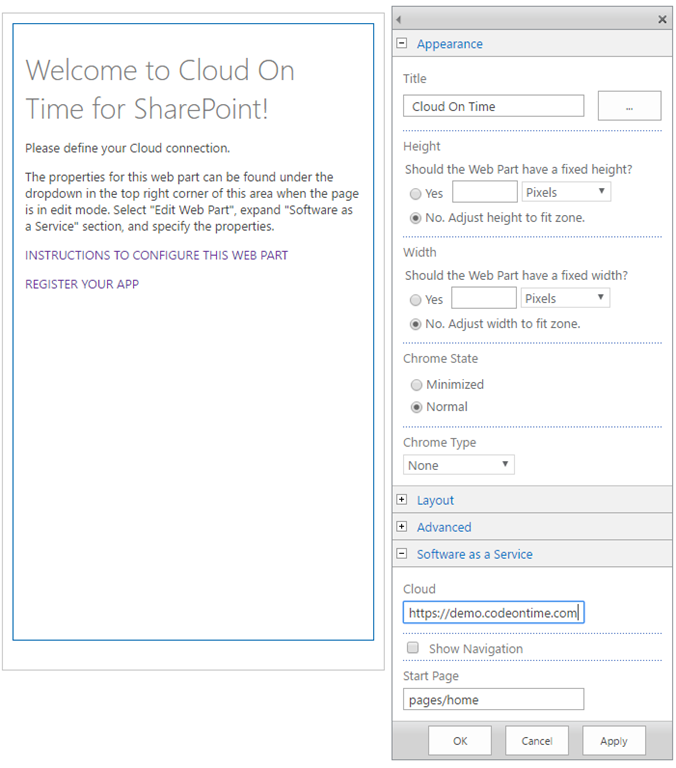
Task: Set Chrome State to Minimized
Action: [x=416, y=385]
